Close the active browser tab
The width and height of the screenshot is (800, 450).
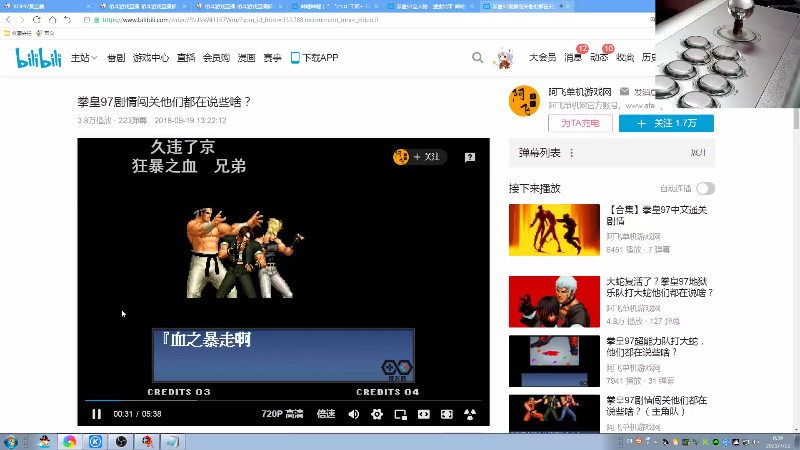coord(568,6)
